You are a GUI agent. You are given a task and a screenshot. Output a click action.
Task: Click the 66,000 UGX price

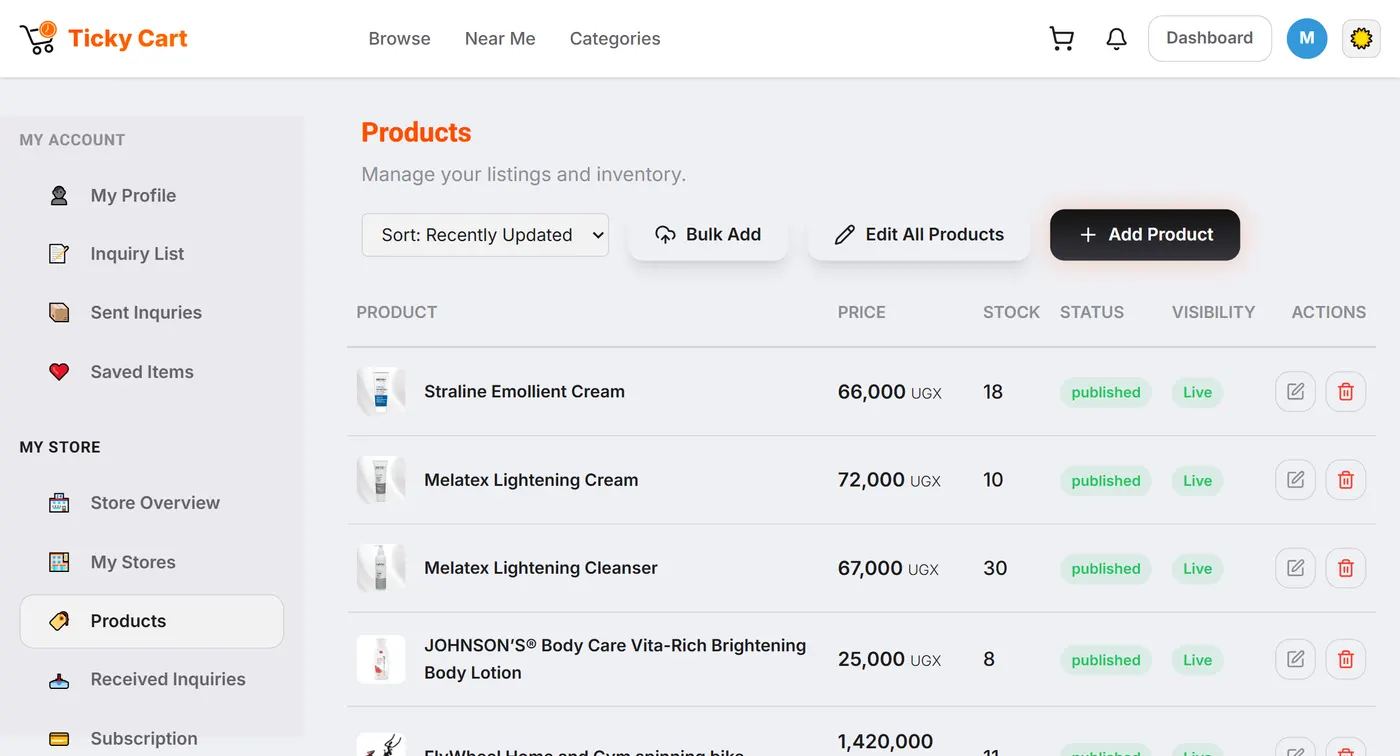tap(890, 392)
